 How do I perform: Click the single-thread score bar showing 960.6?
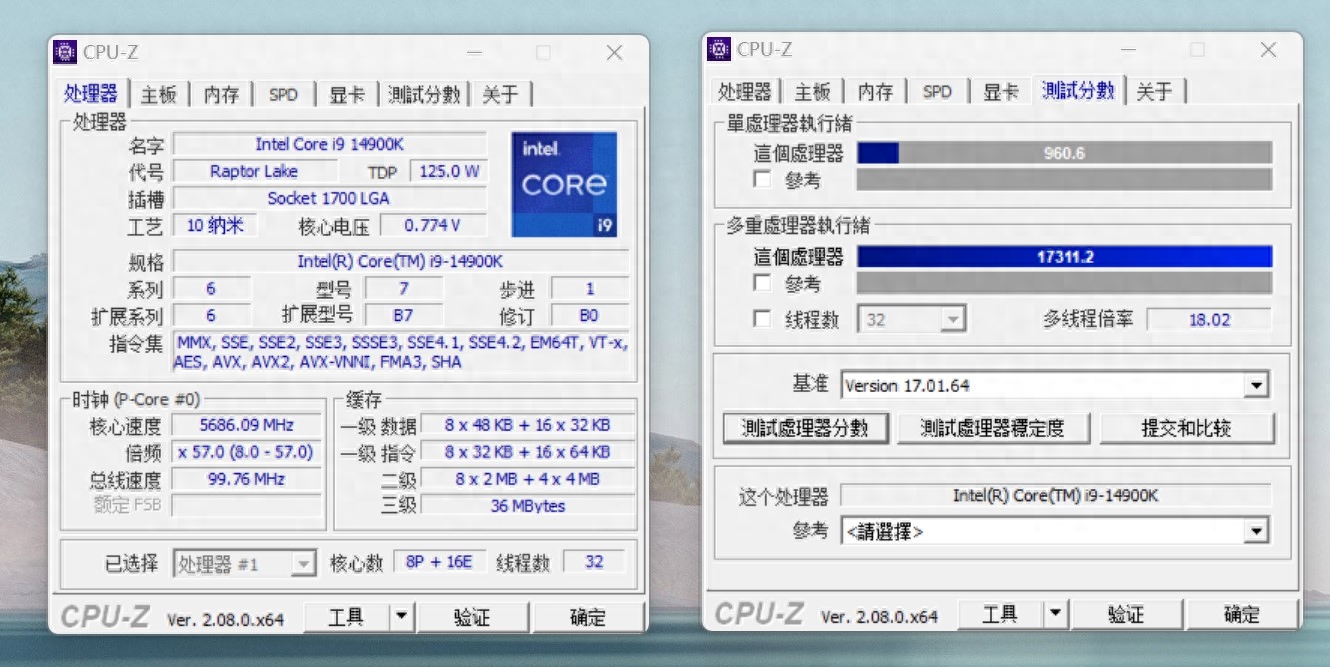[1064, 153]
